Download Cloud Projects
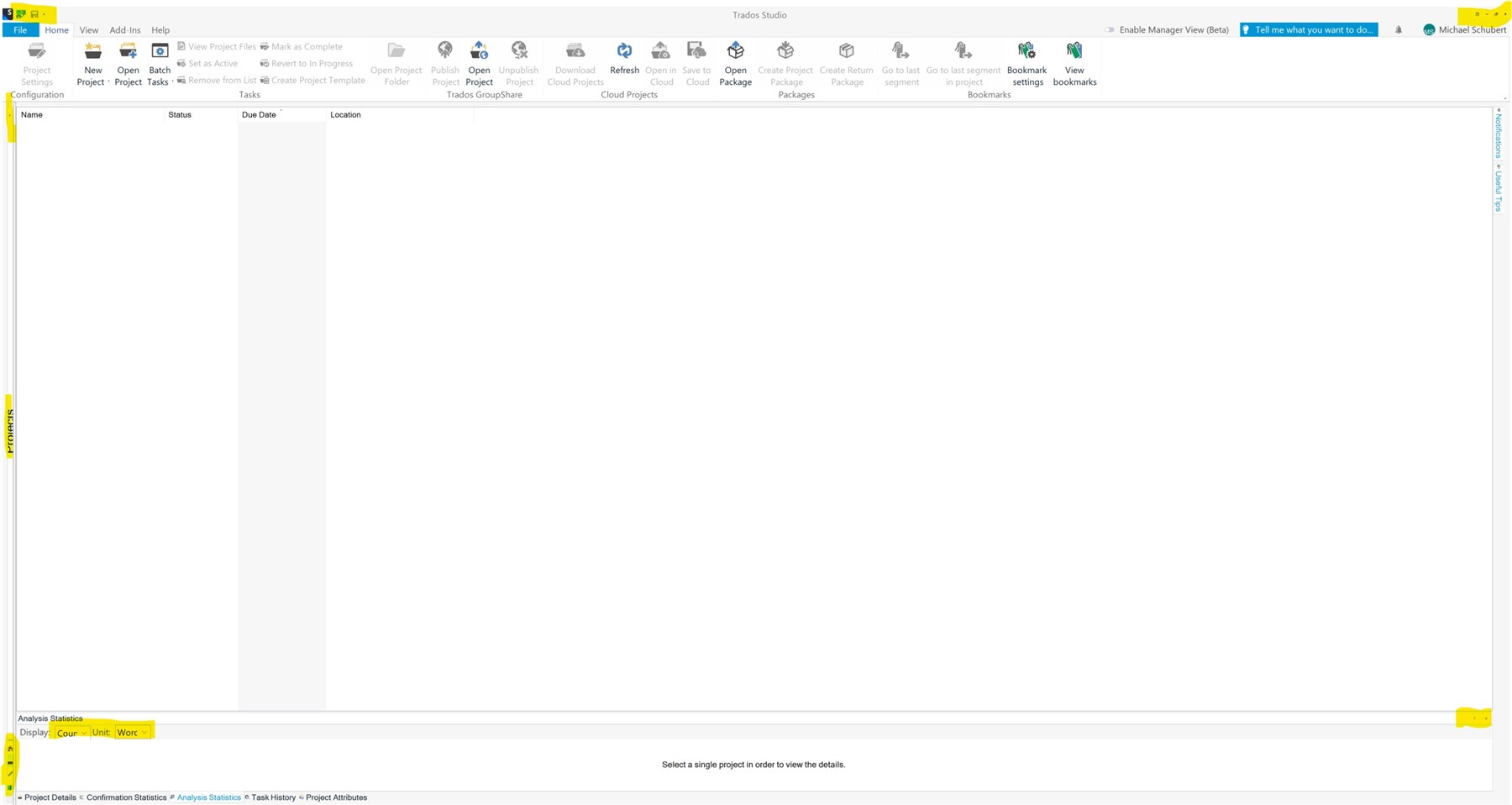The image size is (1512, 805). [x=575, y=63]
